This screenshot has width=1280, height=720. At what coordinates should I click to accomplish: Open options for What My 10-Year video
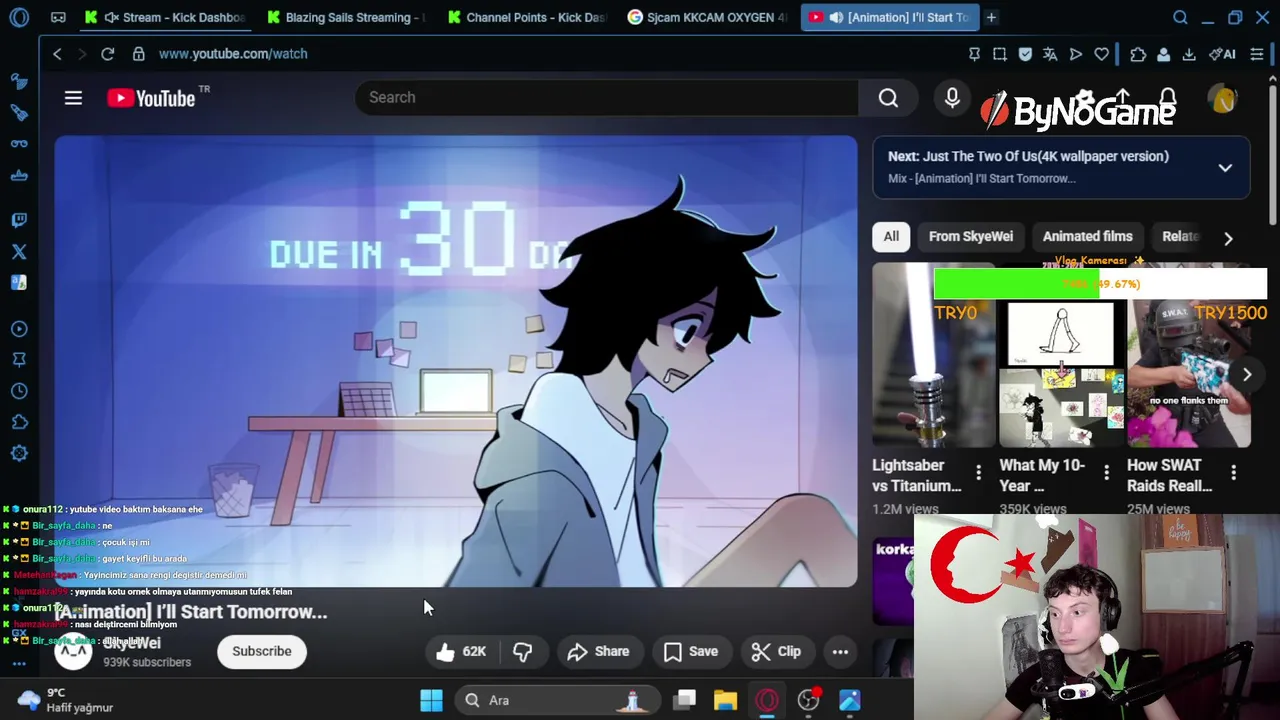[1106, 472]
